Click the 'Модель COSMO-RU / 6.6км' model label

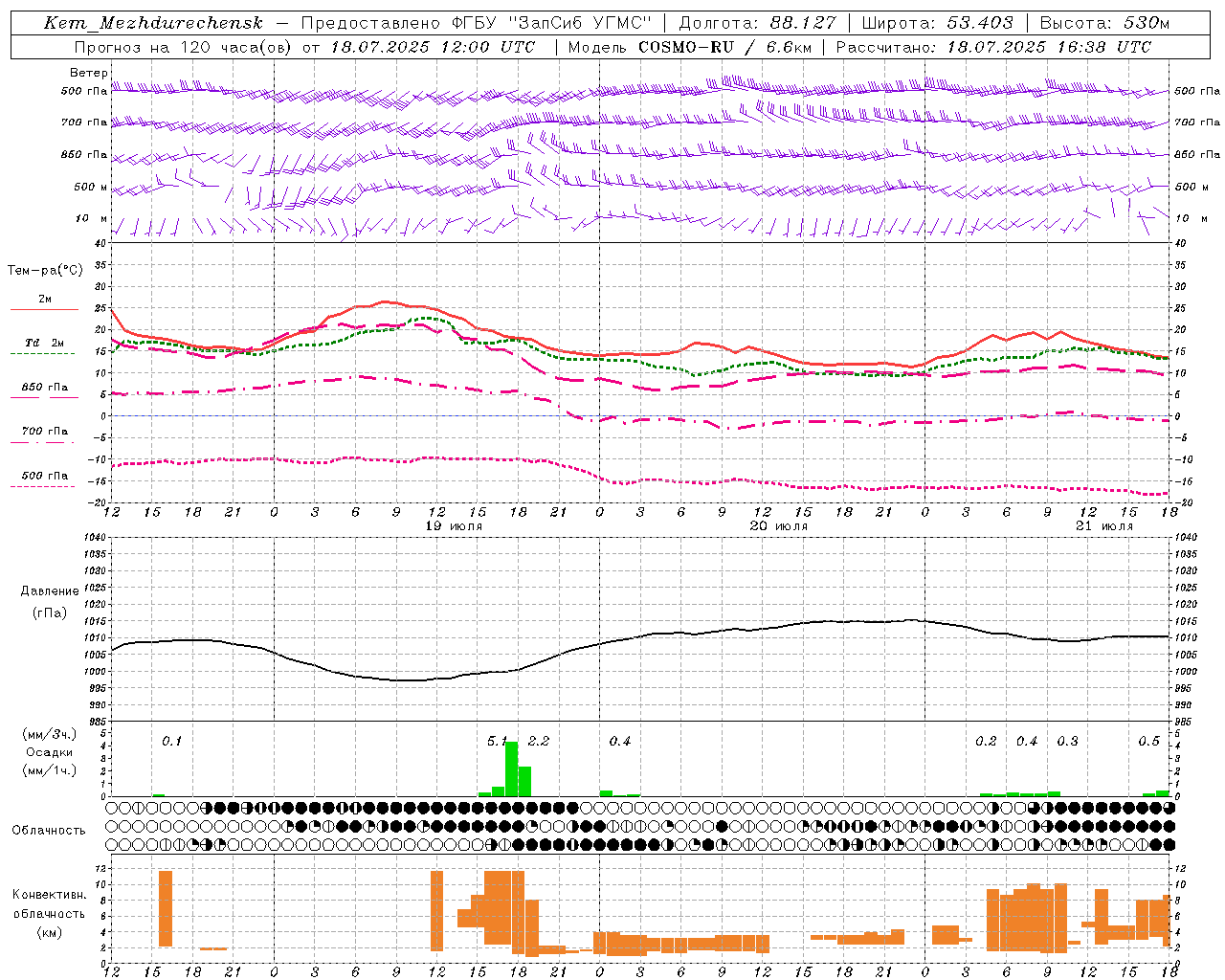click(690, 47)
